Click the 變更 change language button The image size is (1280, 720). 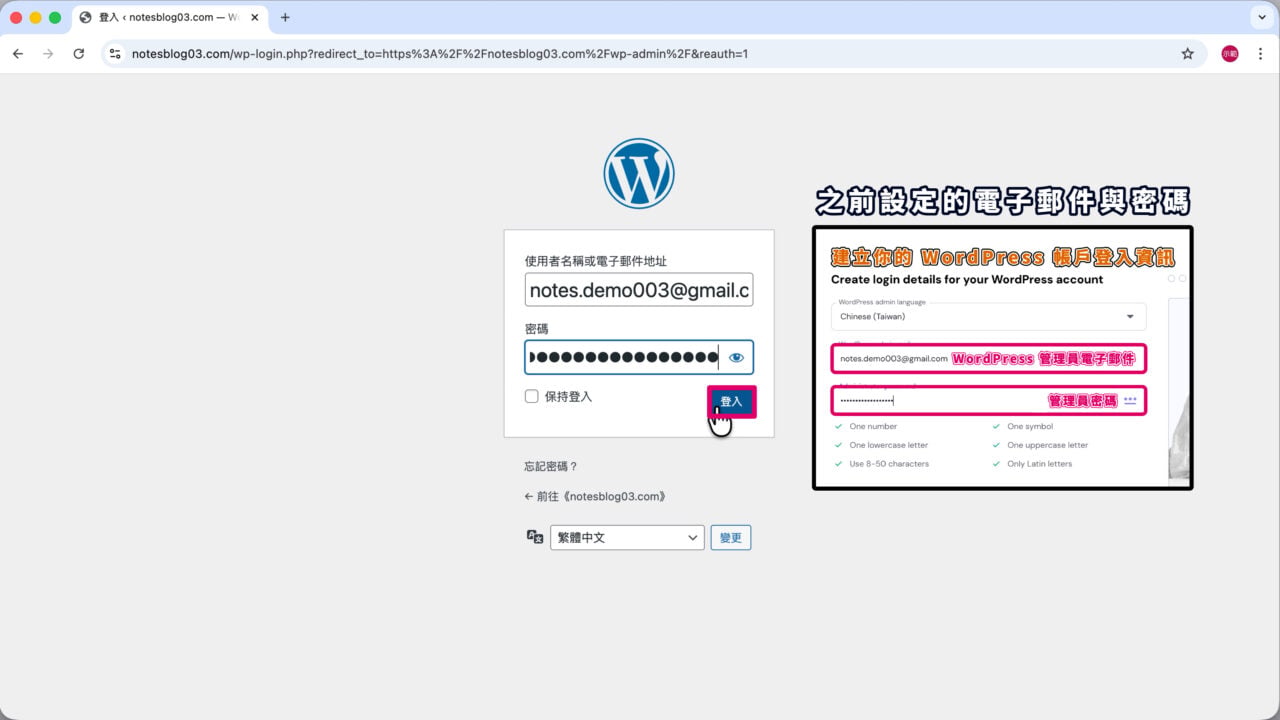(731, 537)
